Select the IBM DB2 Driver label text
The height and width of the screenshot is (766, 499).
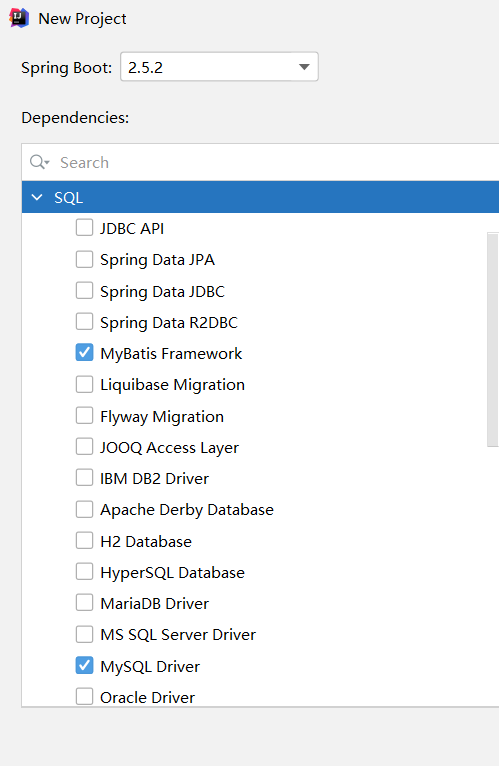coord(154,479)
